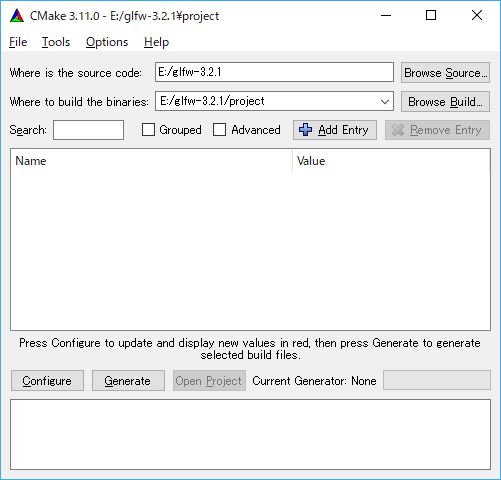The image size is (501, 480).
Task: Enable the Grouped checkbox
Action: click(148, 130)
